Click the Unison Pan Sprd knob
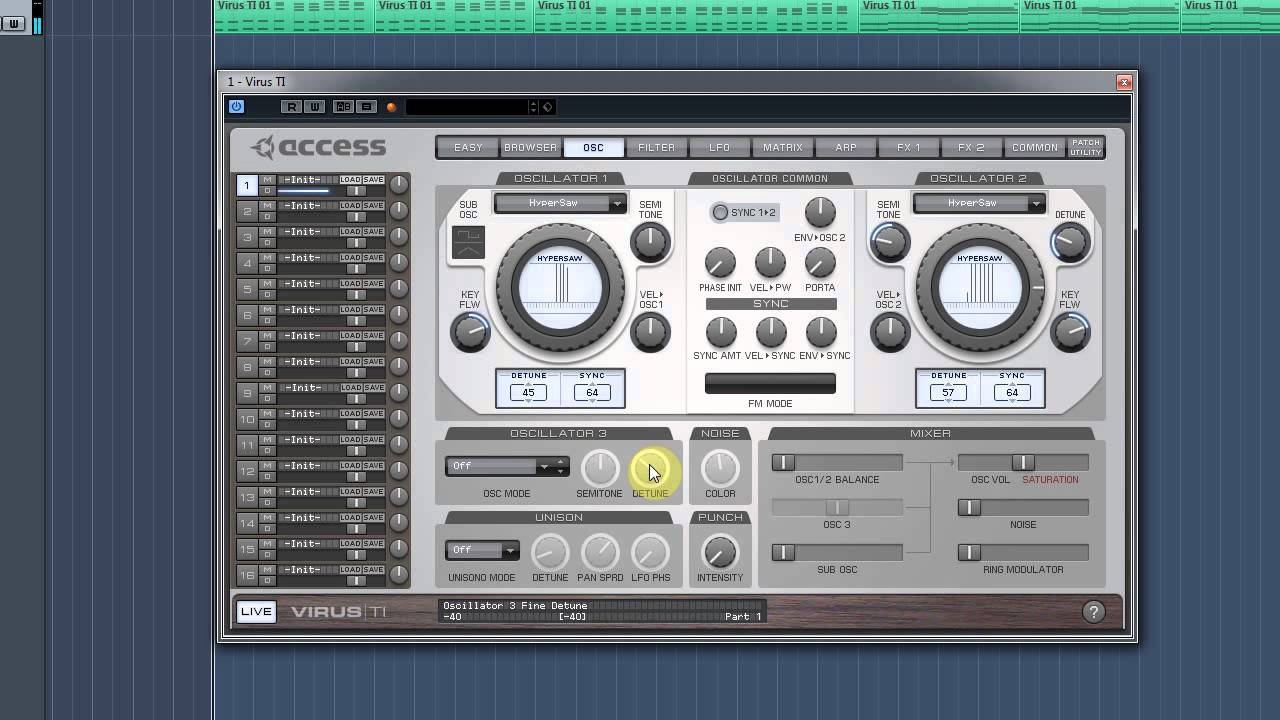 point(600,552)
